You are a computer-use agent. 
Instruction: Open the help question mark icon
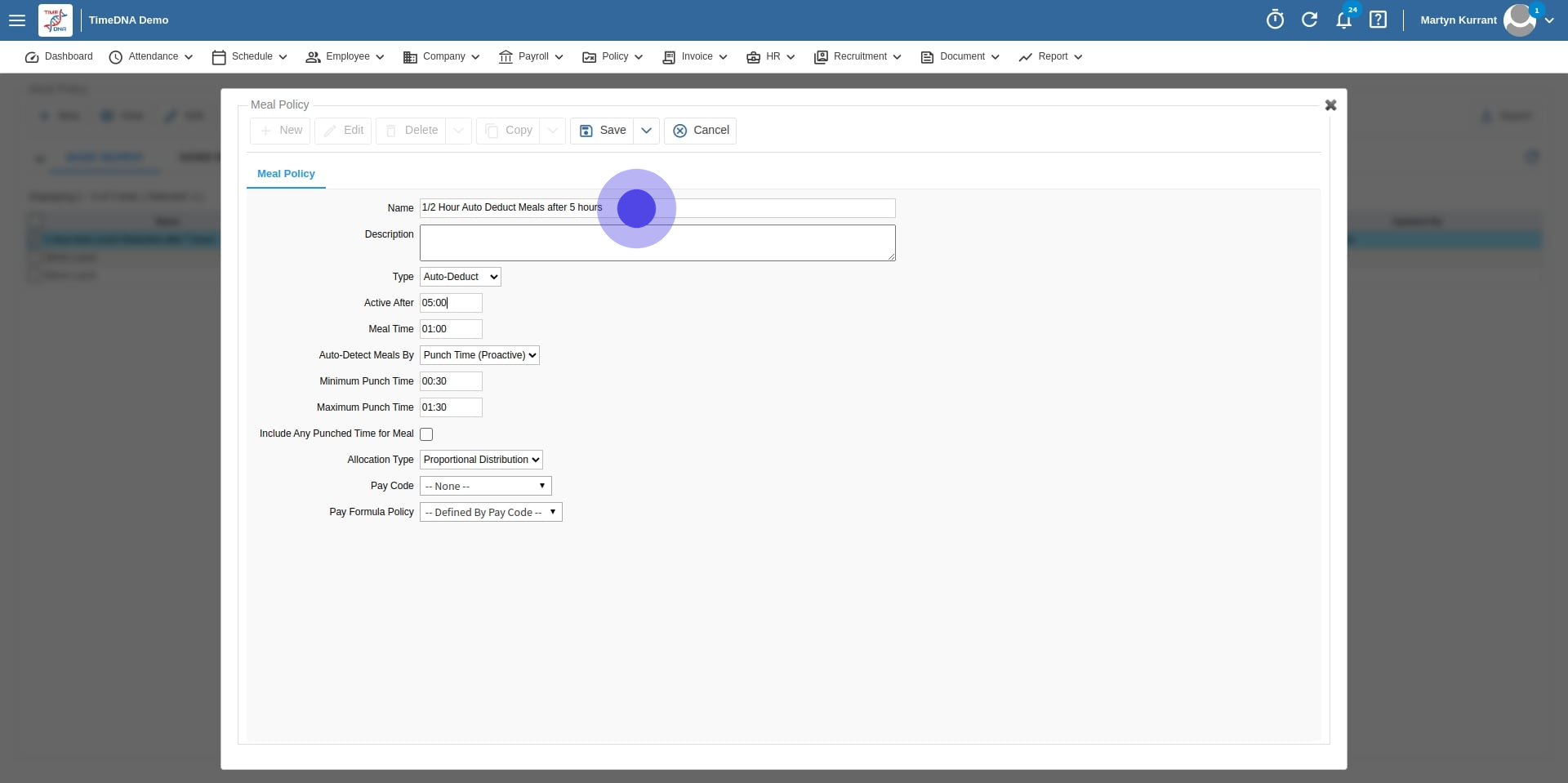[x=1378, y=20]
